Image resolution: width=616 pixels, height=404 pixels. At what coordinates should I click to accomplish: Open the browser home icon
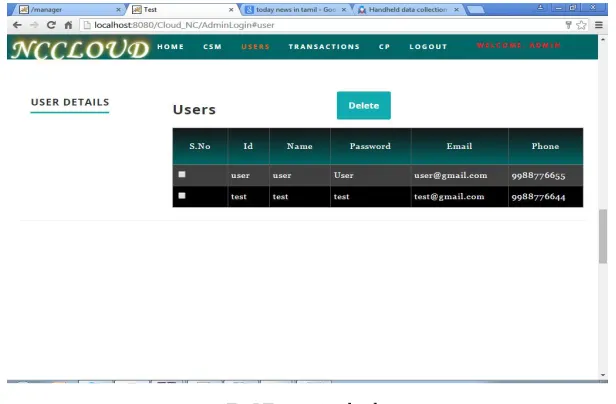tap(68, 25)
